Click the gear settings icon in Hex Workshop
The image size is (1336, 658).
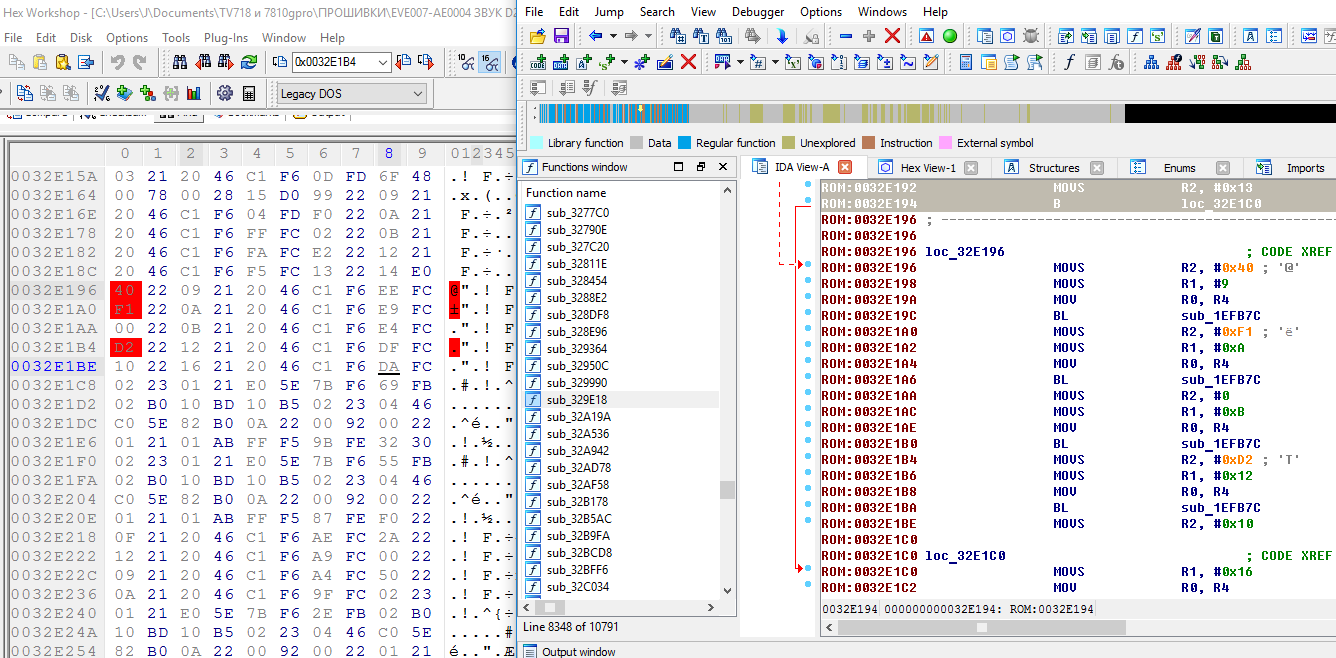click(224, 93)
